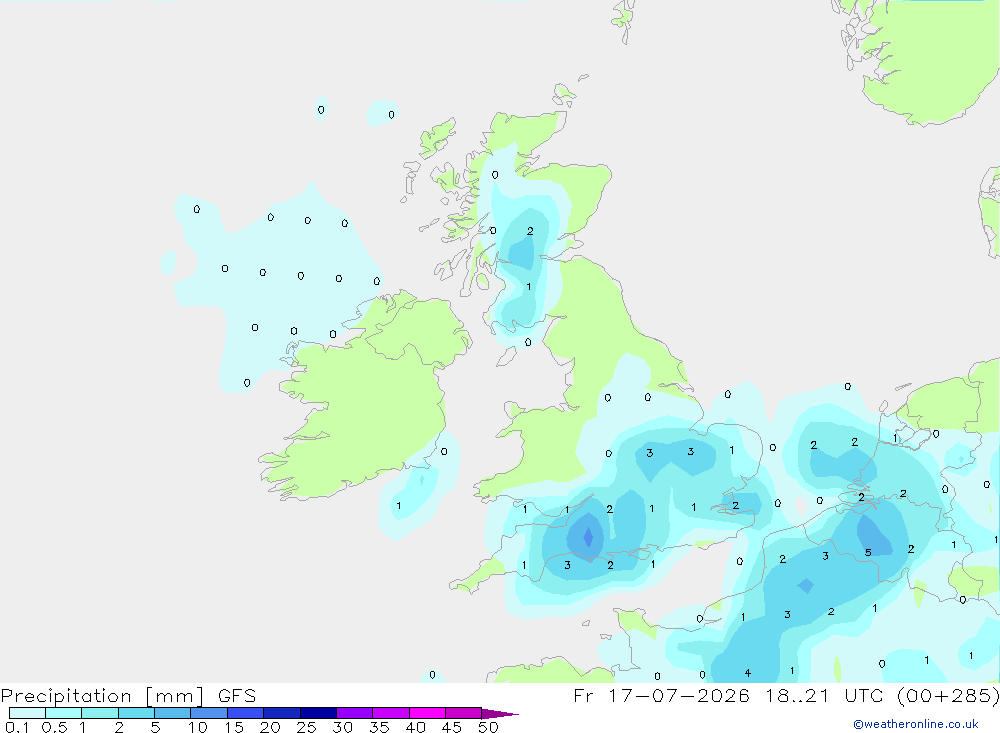Click the '20' legend scale label
This screenshot has height=733, width=1000.
(x=270, y=727)
